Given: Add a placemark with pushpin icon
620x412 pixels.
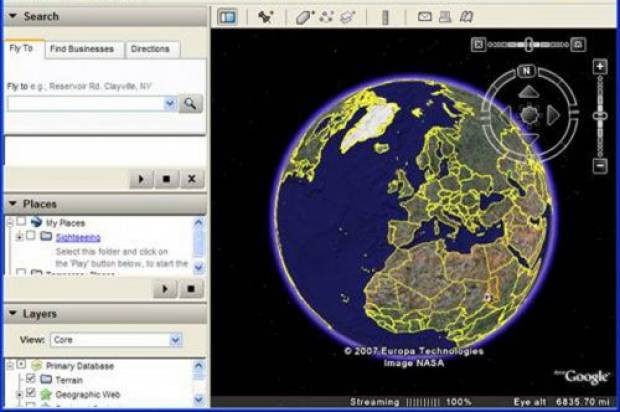Looking at the screenshot, I should pyautogui.click(x=266, y=17).
